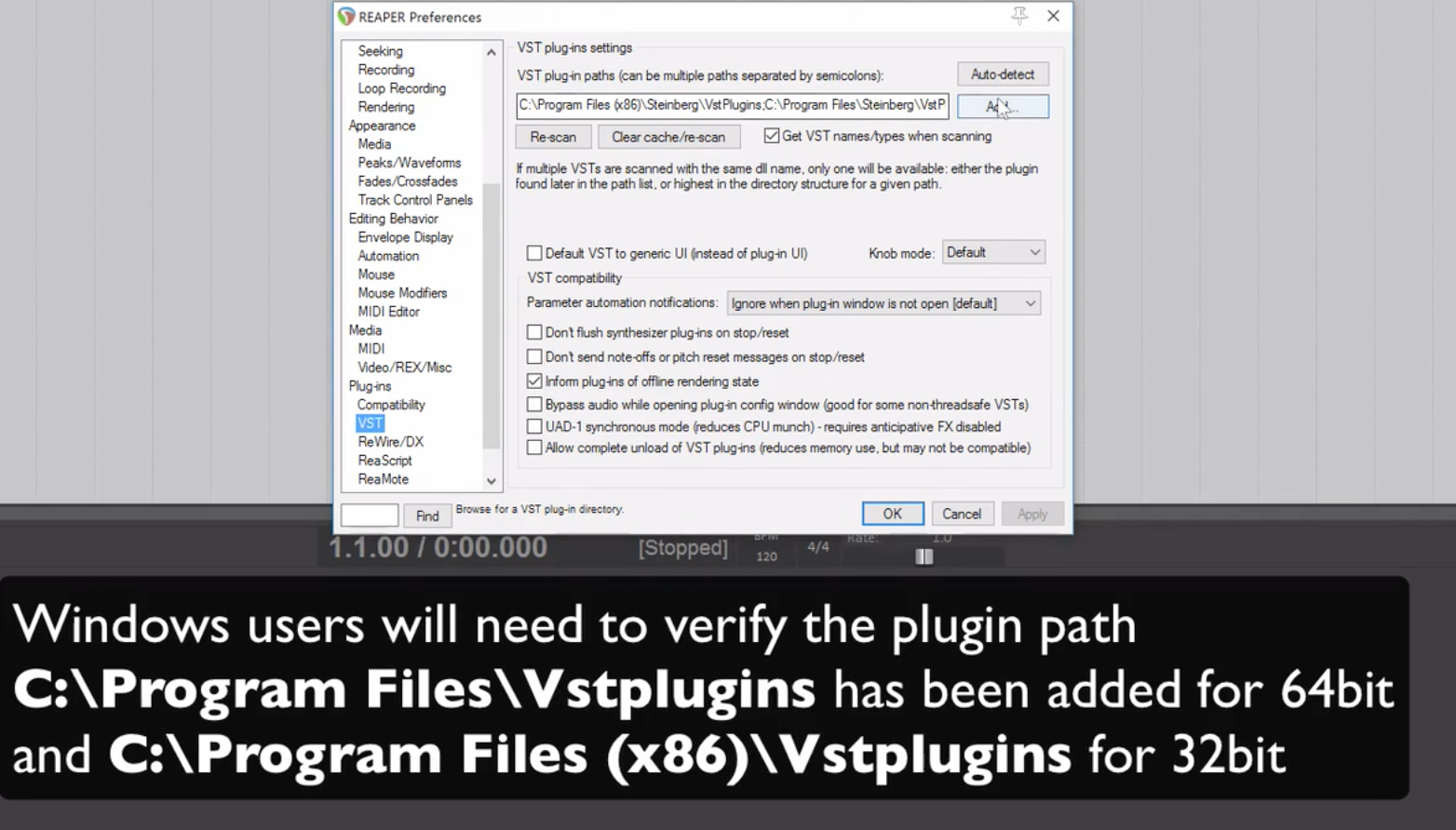This screenshot has width=1456, height=830.
Task: Enable UAD-1 synchronous mode checkbox
Action: click(534, 427)
